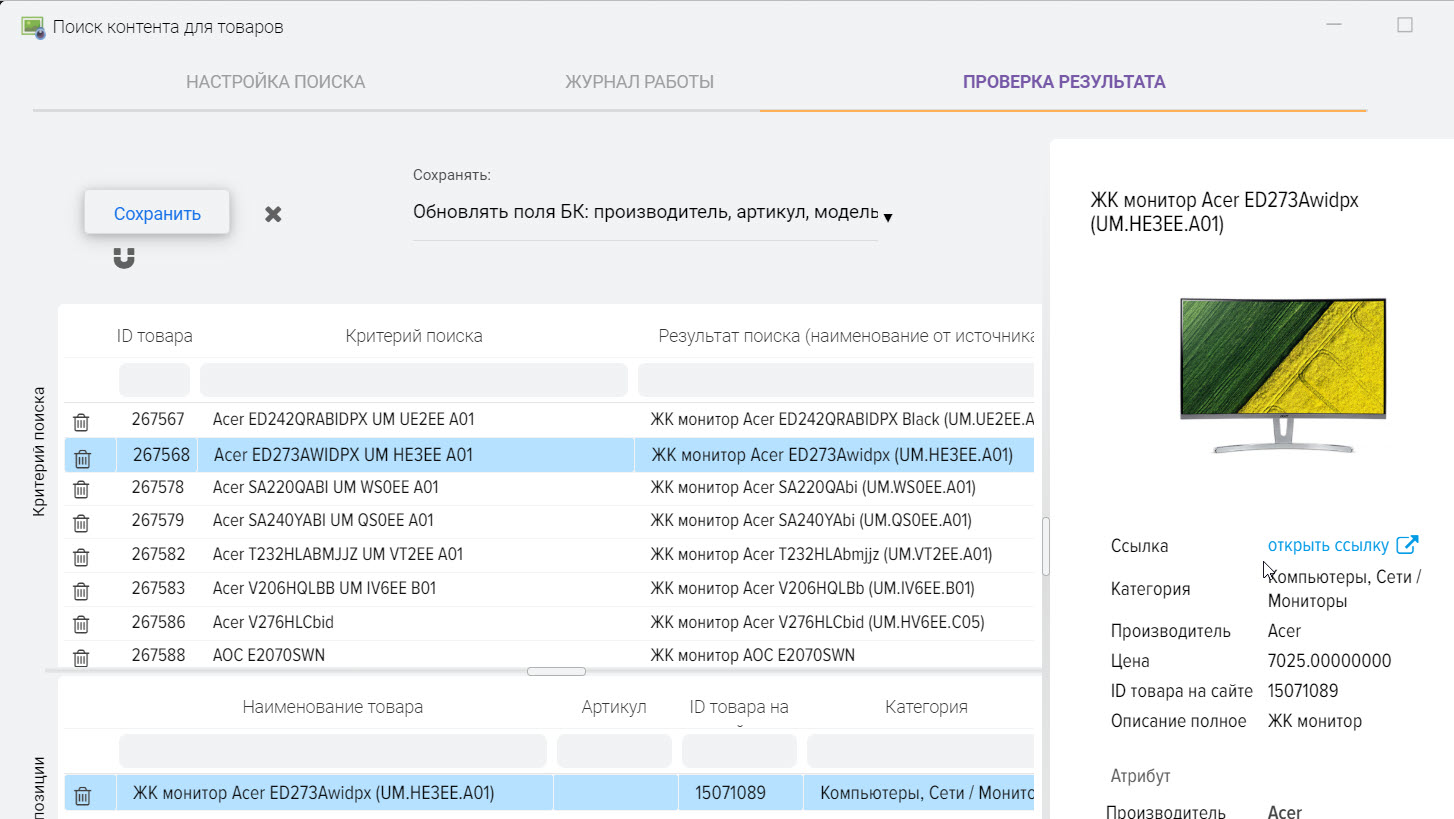Click Наименование товара column header
This screenshot has height=819, width=1454.
point(333,707)
